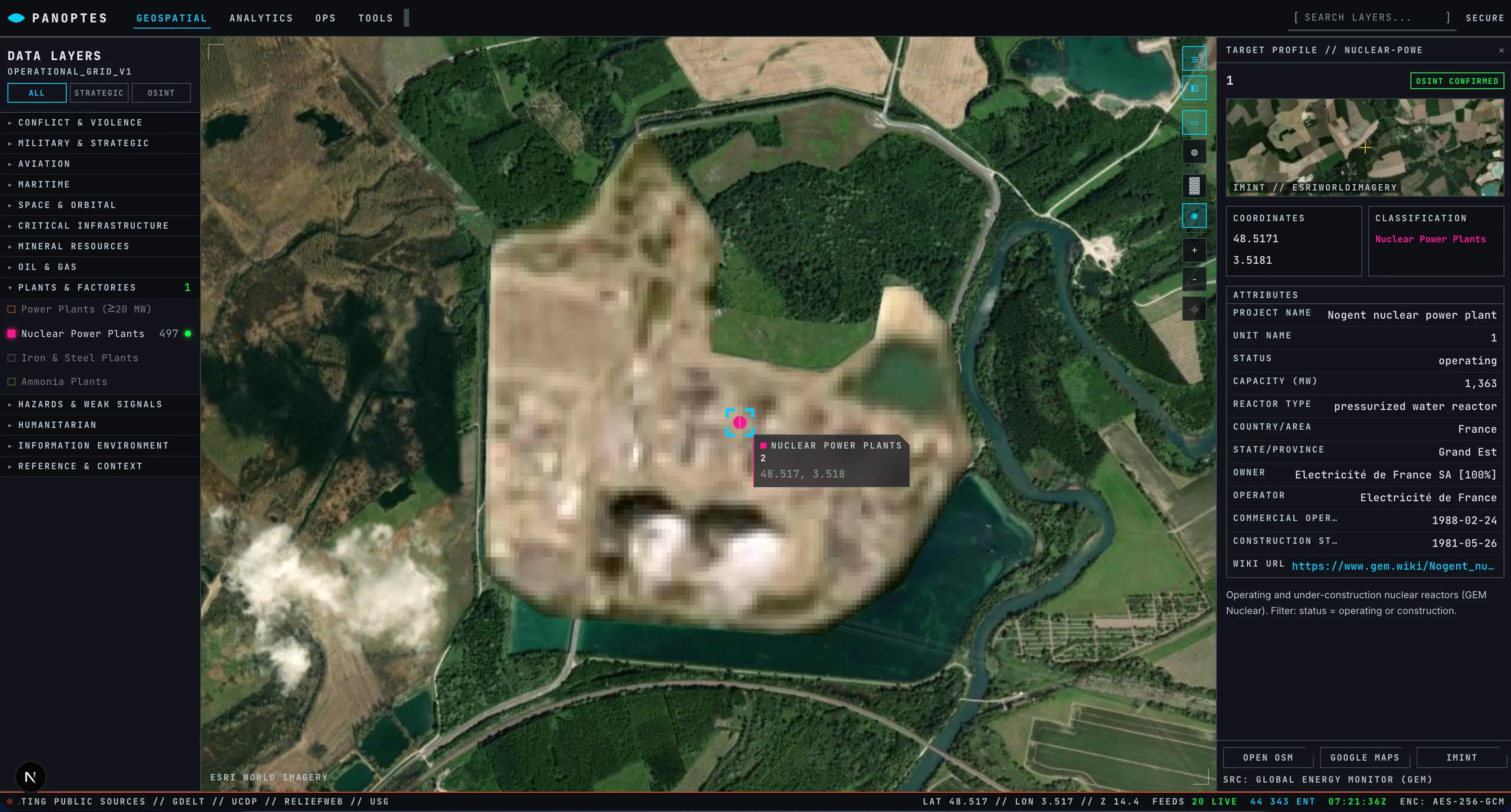Enable the Iron & Steel Plants layer checkbox
The width and height of the screenshot is (1511, 812).
tap(11, 358)
